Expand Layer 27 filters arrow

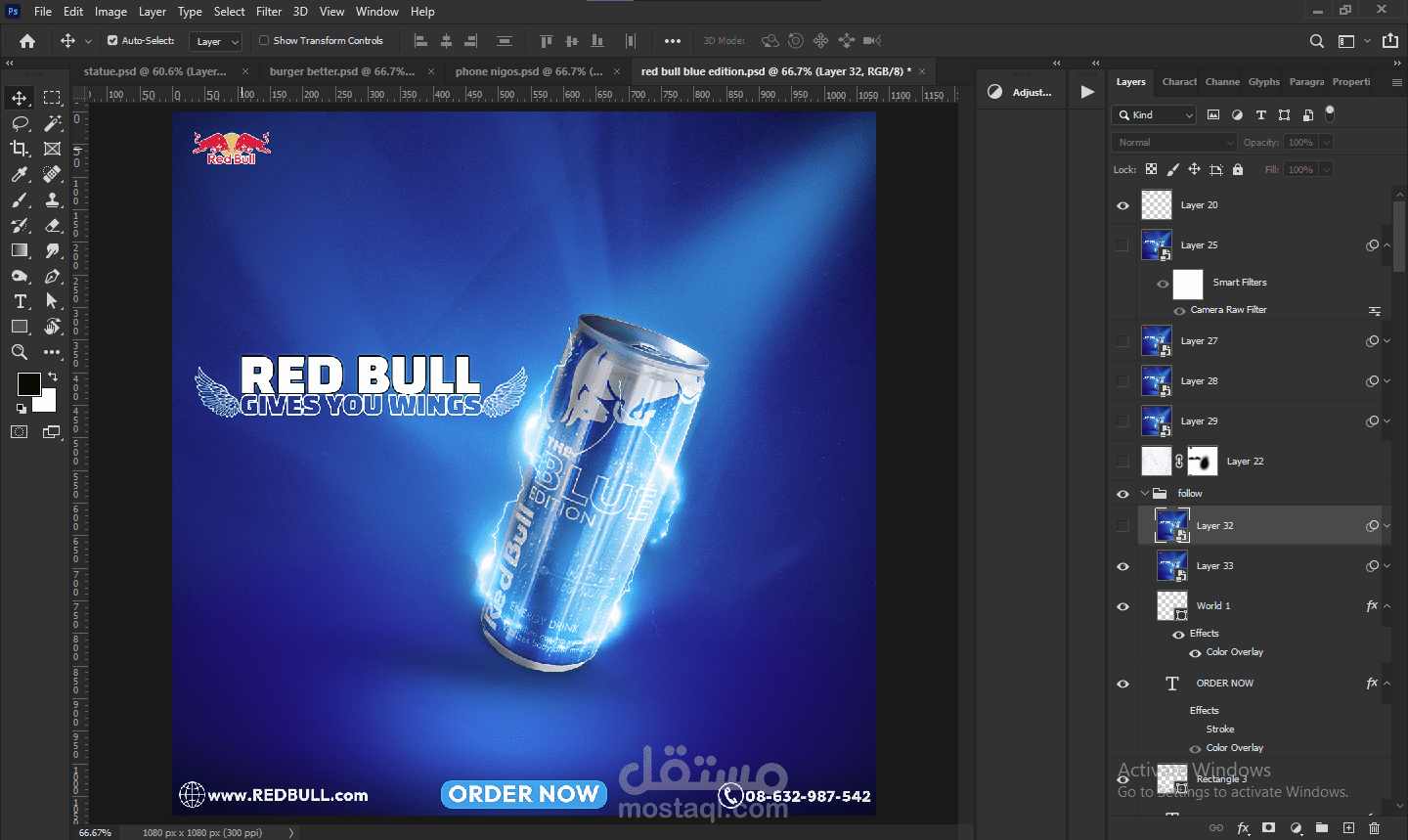1386,341
